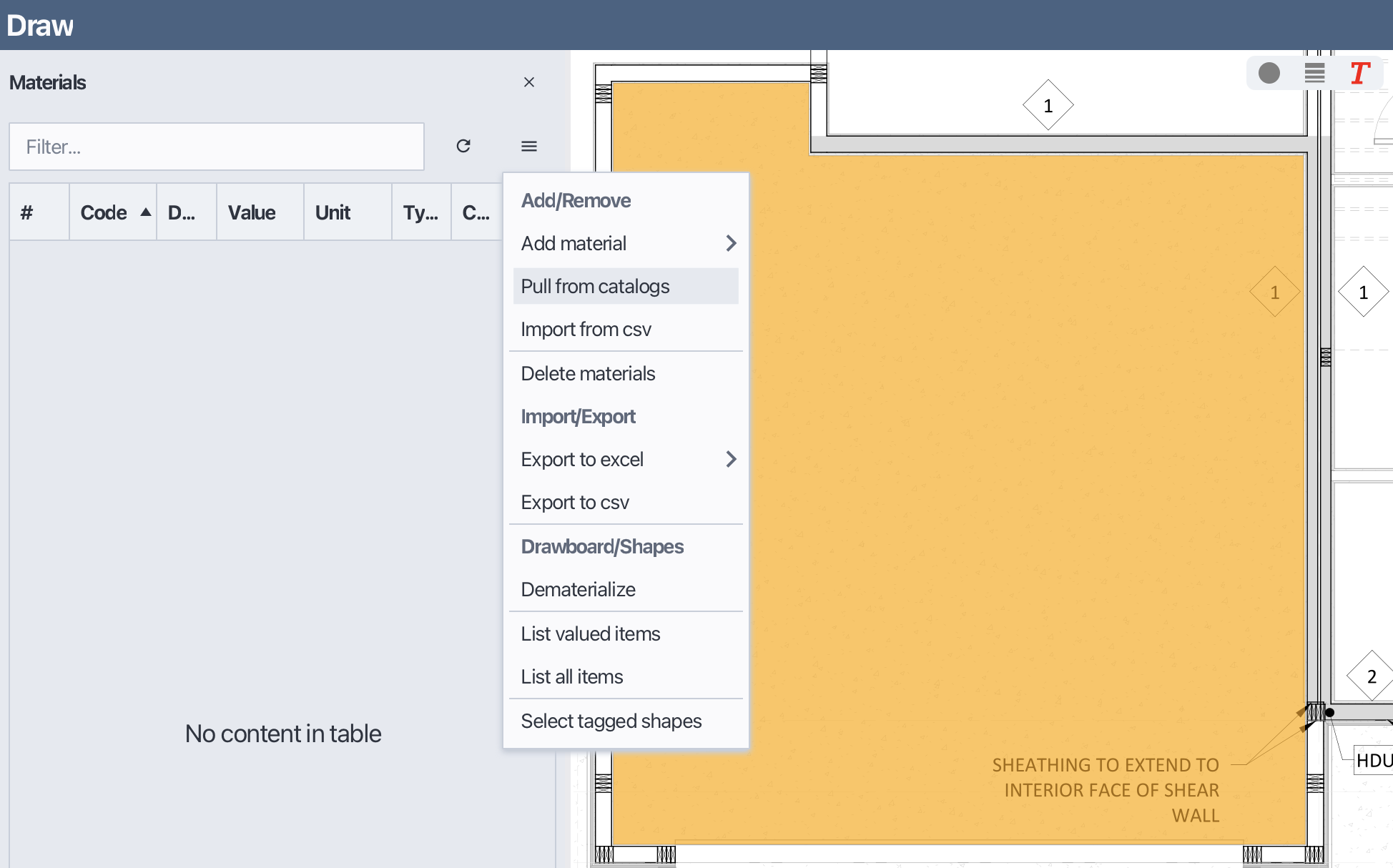Click the Filter input field
Viewport: 1393px width, 868px height.
tap(216, 147)
